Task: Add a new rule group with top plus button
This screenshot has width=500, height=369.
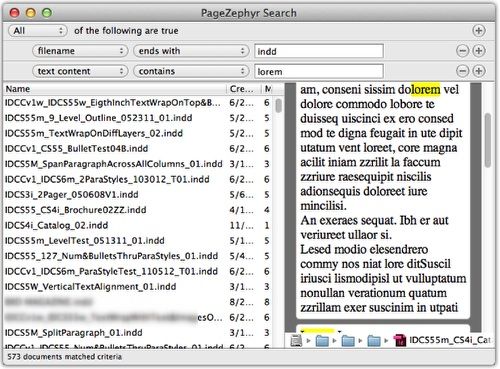Action: pos(479,31)
